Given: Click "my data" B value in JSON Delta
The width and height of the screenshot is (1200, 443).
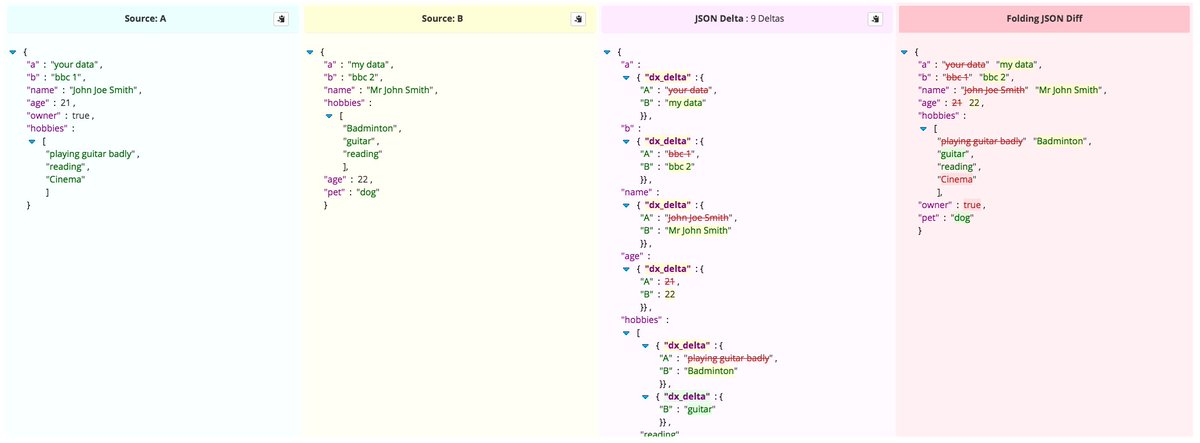Looking at the screenshot, I should (685, 103).
